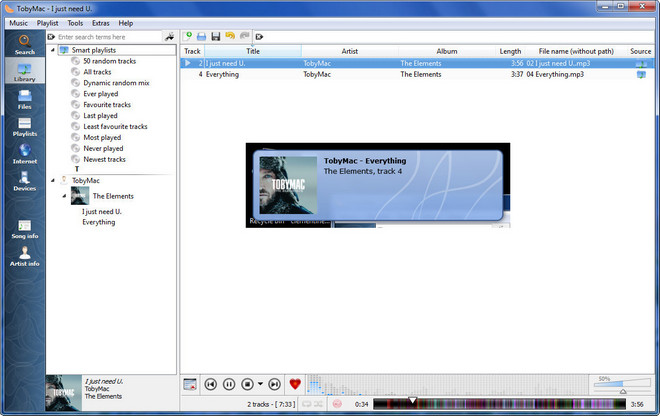Open the Music menu

(x=19, y=23)
